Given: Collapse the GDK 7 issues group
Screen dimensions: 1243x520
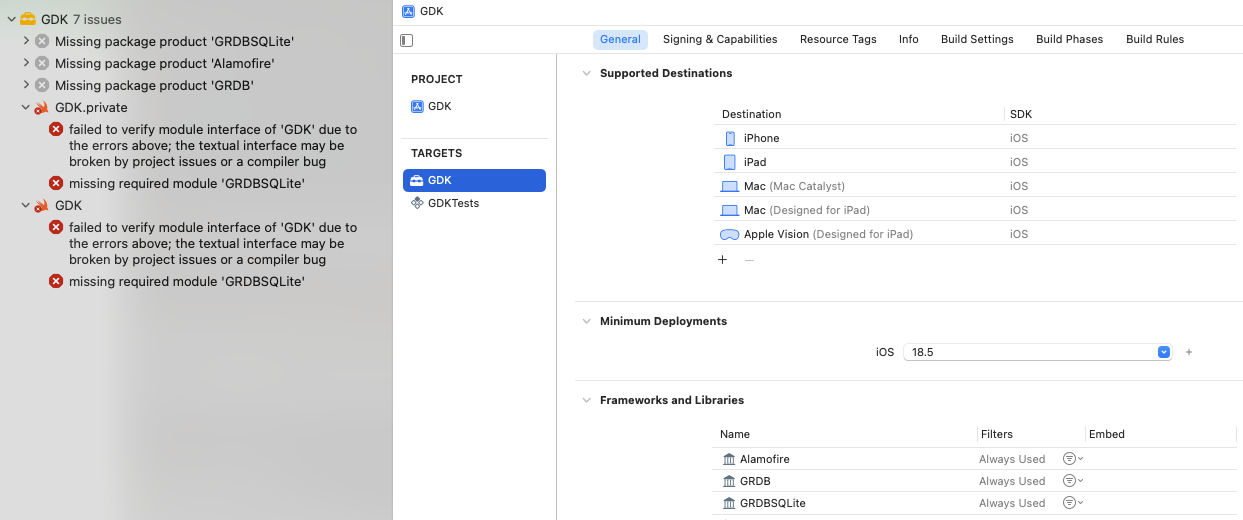Looking at the screenshot, I should coord(11,19).
